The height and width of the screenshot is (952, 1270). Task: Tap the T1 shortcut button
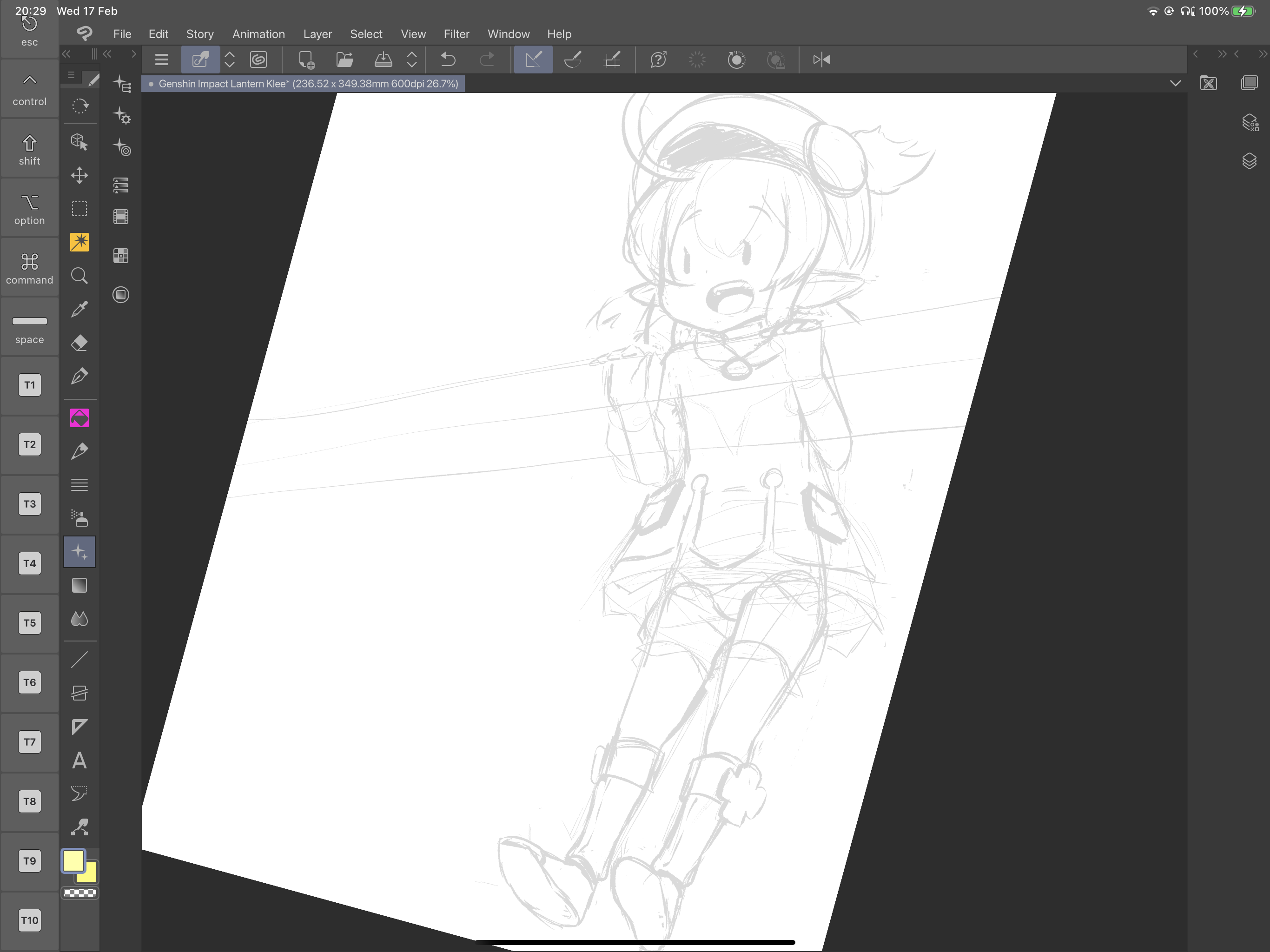click(29, 385)
